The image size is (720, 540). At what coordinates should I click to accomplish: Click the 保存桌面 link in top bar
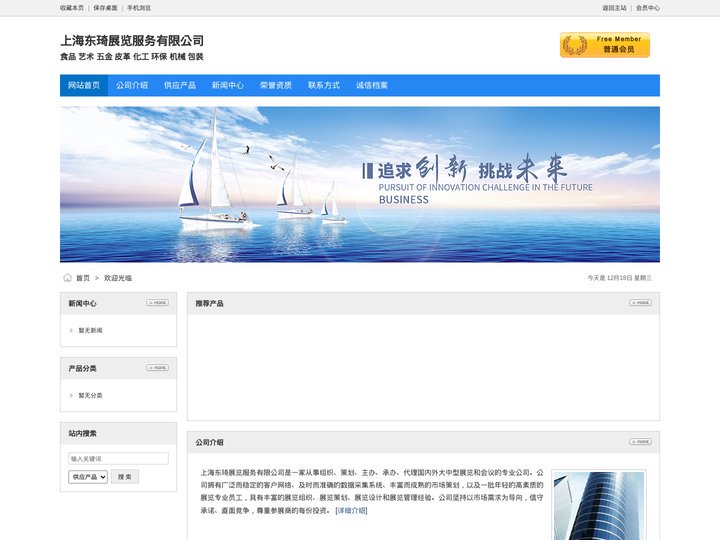106,8
